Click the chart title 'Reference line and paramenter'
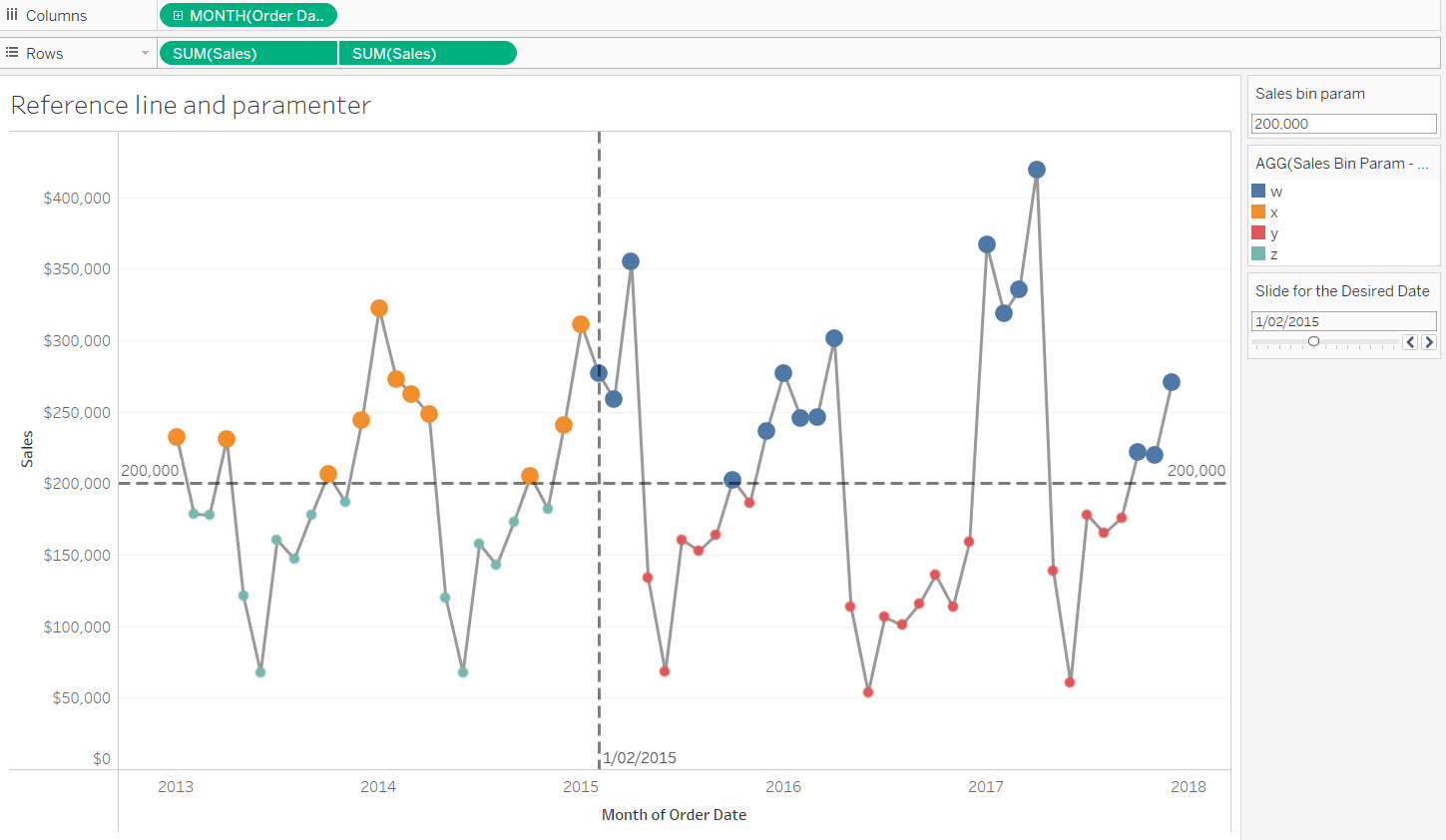This screenshot has height=840, width=1446. (x=191, y=105)
